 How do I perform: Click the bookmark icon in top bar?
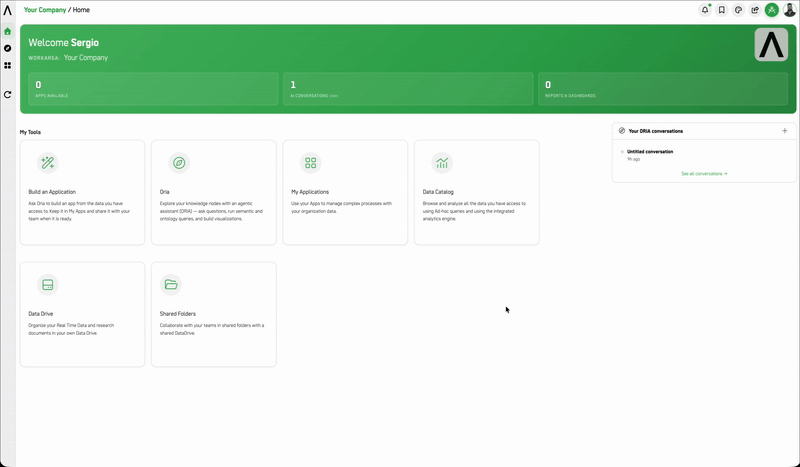721,10
